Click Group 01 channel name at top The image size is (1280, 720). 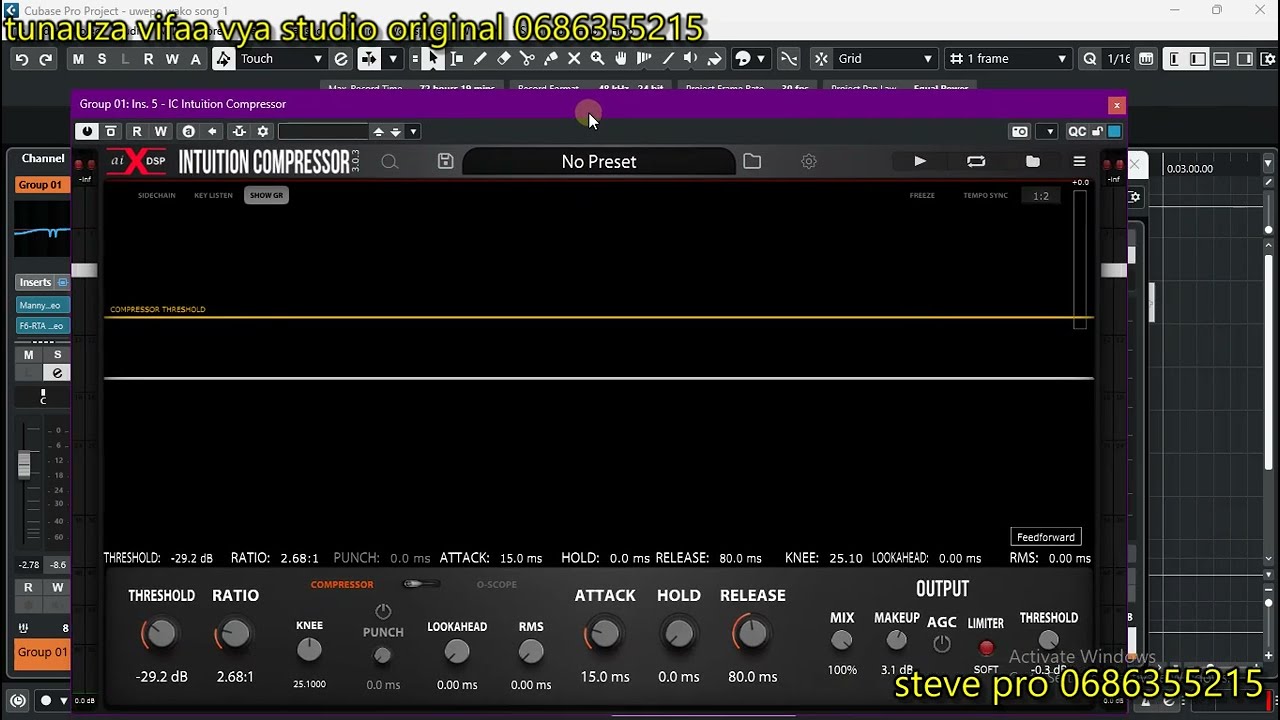point(40,185)
